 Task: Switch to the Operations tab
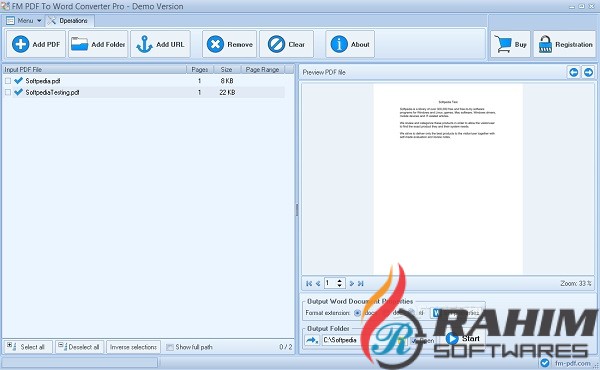[69, 21]
